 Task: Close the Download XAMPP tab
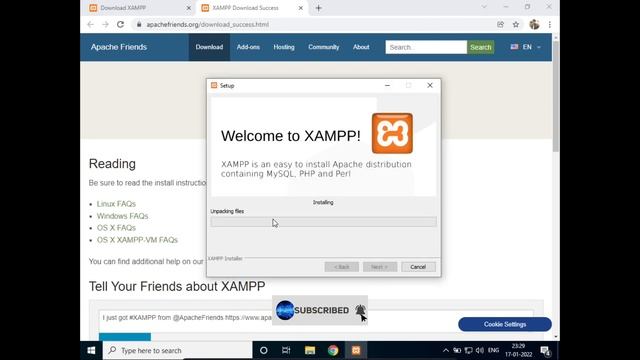coord(189,8)
